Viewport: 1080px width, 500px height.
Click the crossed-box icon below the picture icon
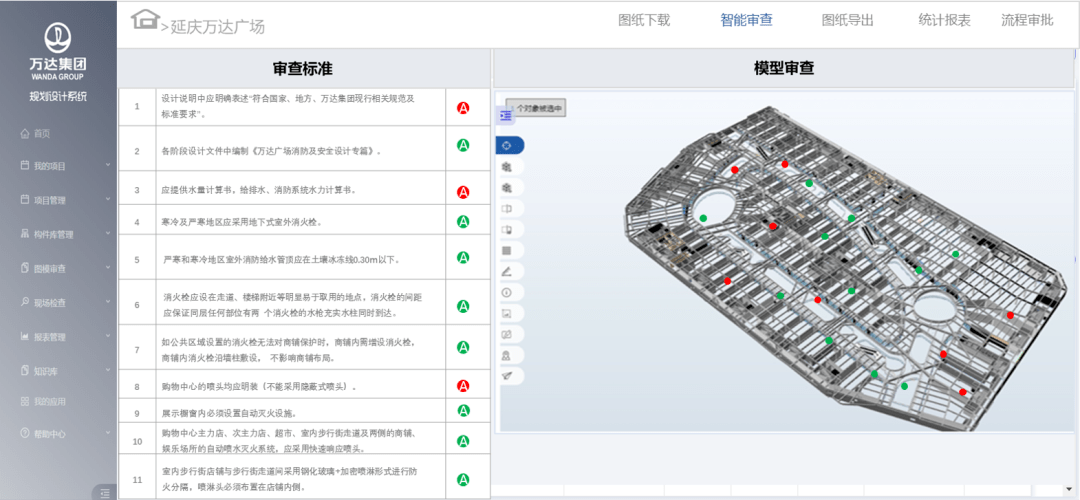tap(507, 334)
